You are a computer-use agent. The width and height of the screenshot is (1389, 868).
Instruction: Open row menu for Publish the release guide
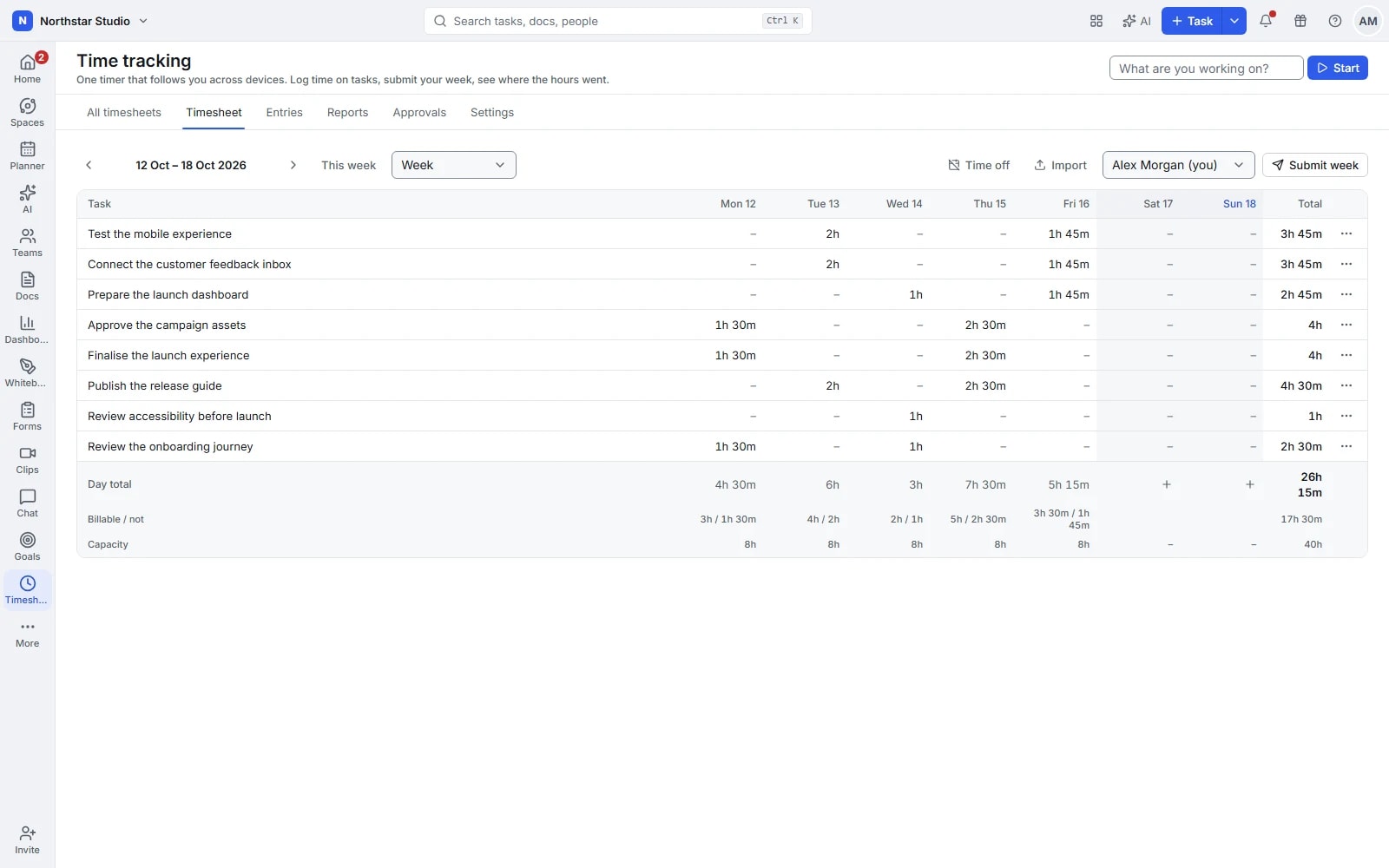[x=1346, y=385]
